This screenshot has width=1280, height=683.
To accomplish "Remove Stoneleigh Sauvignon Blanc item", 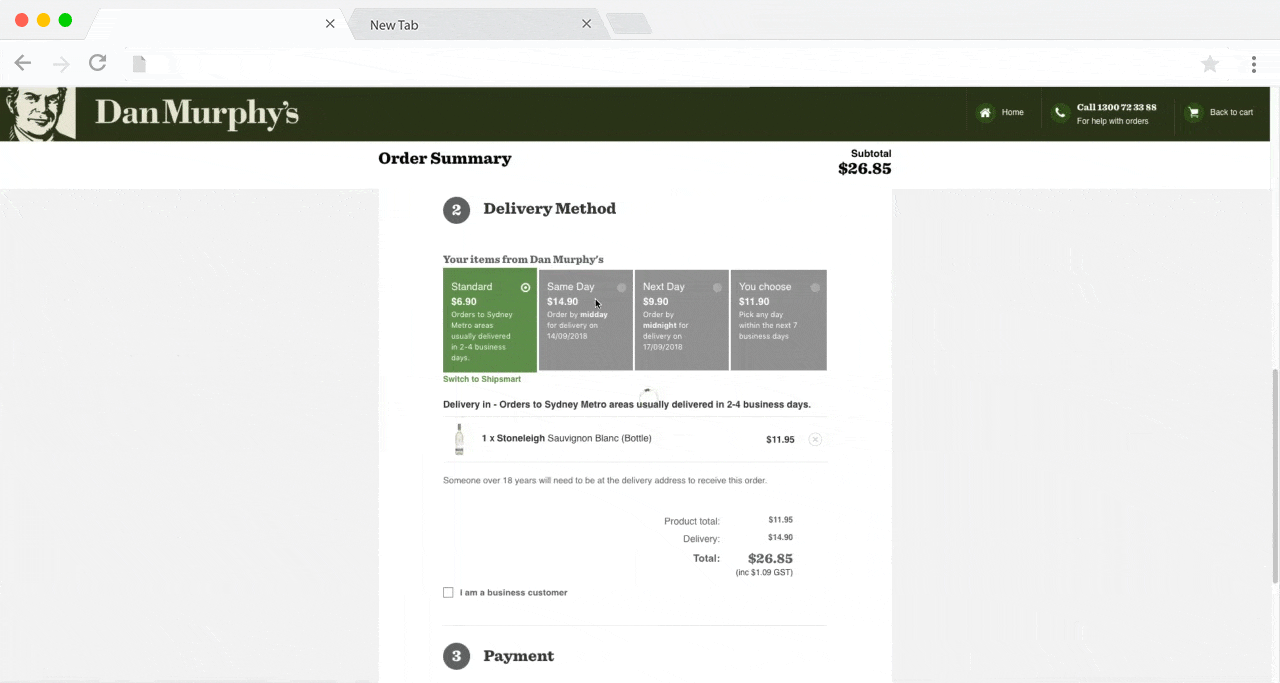I will pos(815,439).
